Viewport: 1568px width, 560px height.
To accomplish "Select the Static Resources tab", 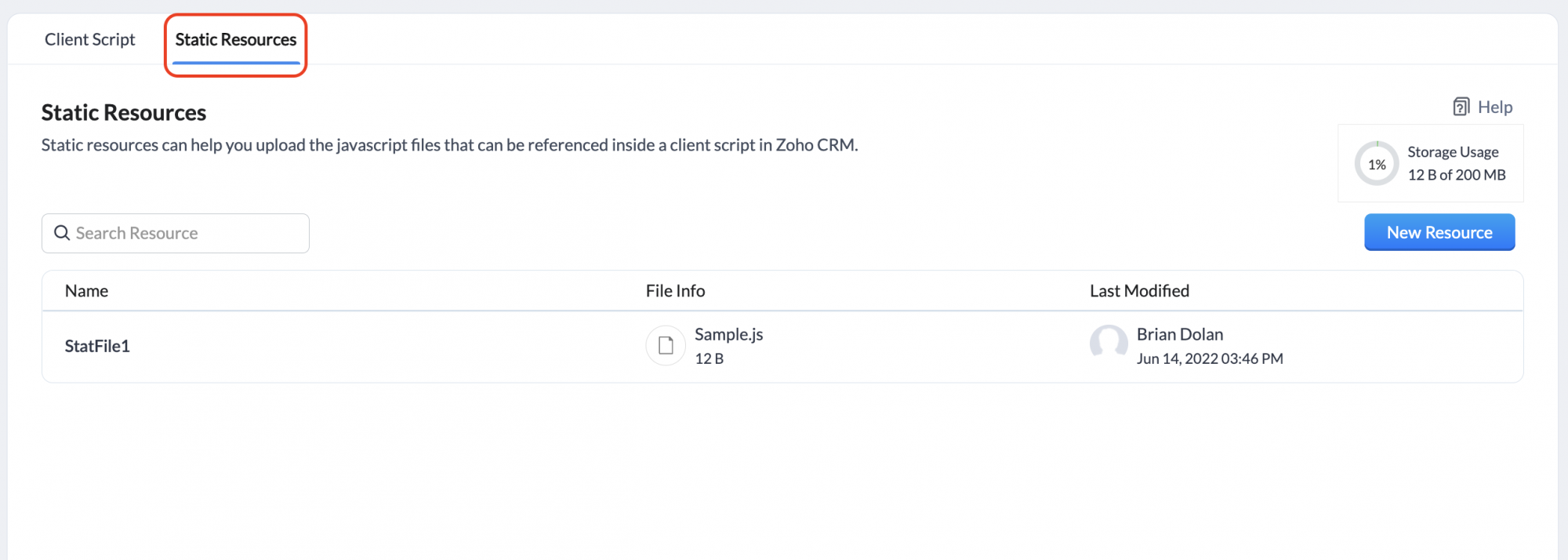I will 236,39.
